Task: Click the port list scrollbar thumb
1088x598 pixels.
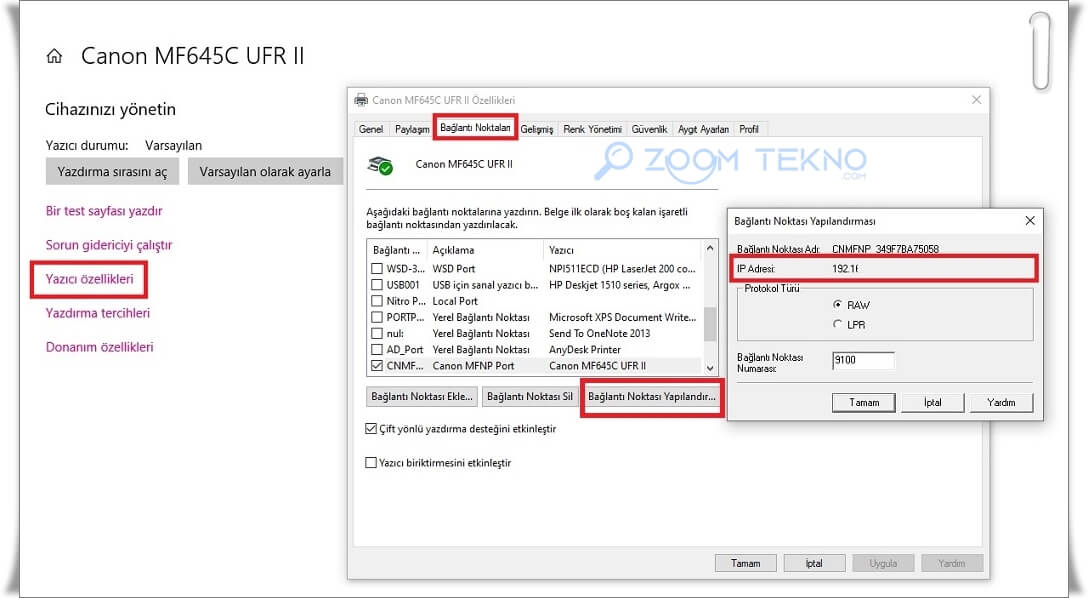Action: pos(710,324)
